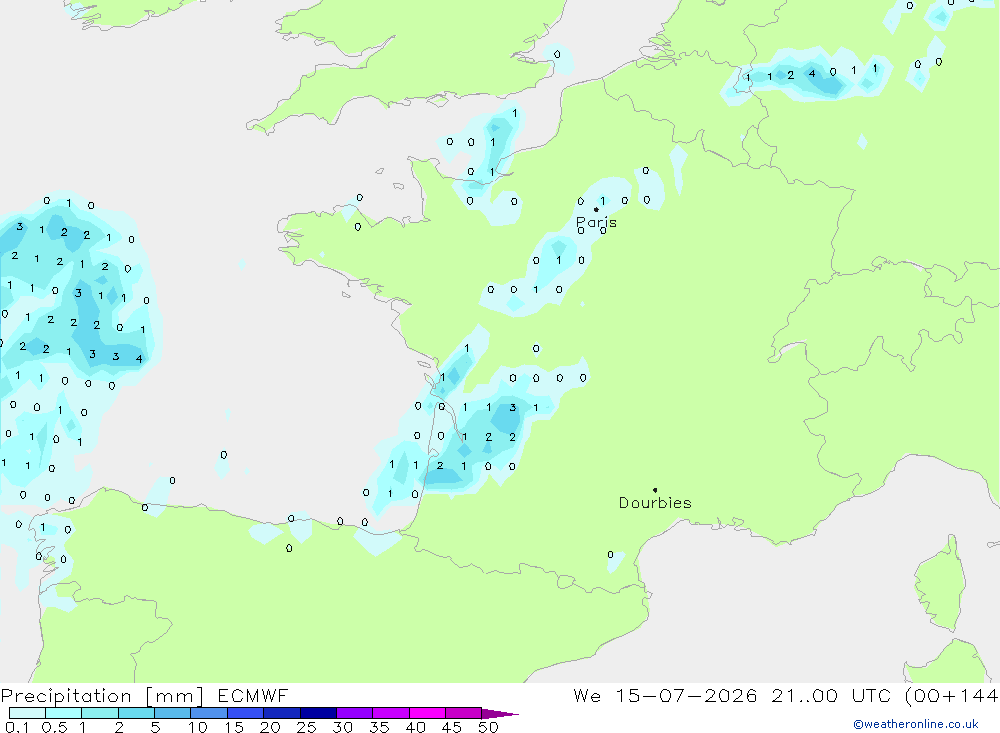Pick the legend swatch between 2 and 5
The width and height of the screenshot is (1000, 733).
136,713
